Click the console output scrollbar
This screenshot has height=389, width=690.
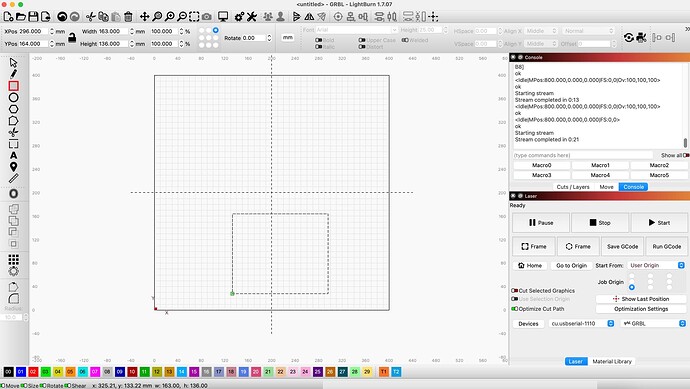pos(685,143)
